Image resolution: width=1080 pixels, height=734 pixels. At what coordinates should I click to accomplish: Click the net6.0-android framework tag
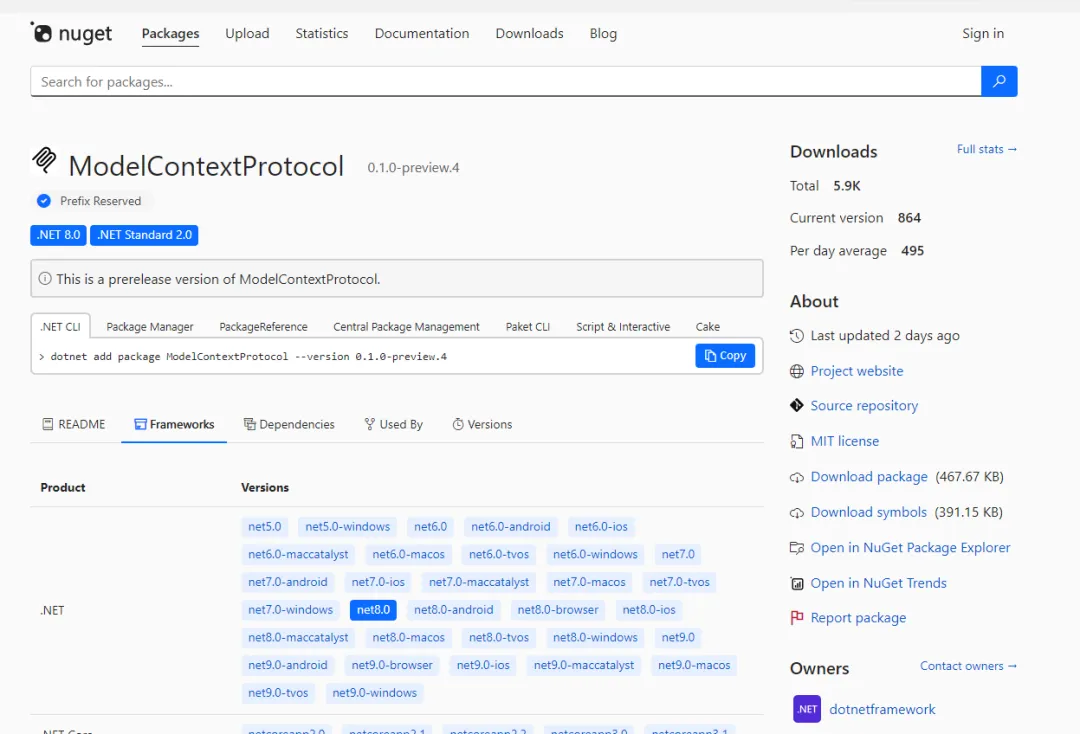pos(510,527)
